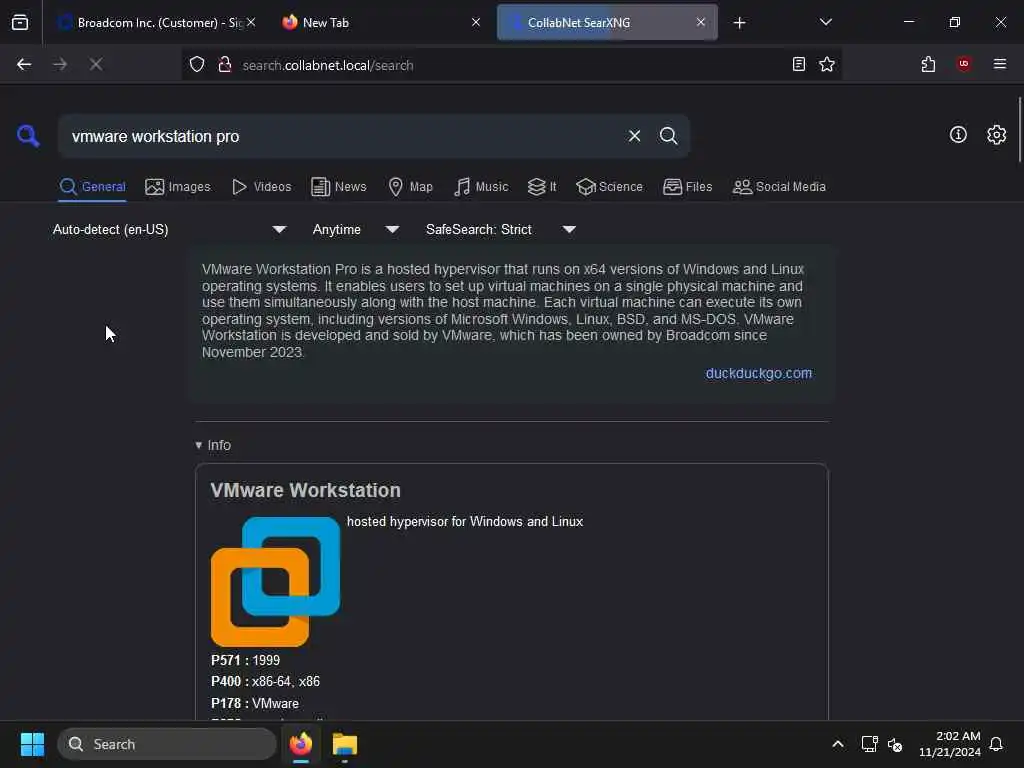Open Firefox application menu hamburger
This screenshot has height=768, width=1024.
(999, 64)
